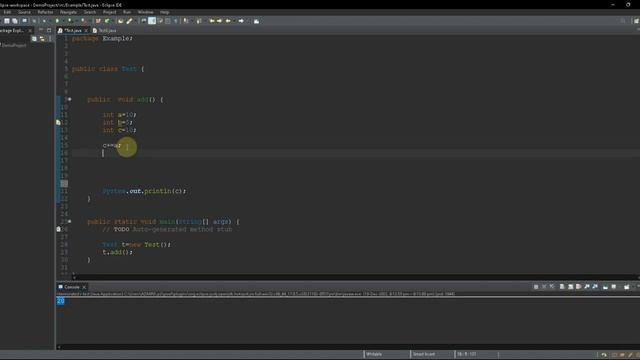Image resolution: width=640 pixels, height=360 pixels.
Task: Click the Console horizontal scrollbar left arrow
Action: click(x=59, y=347)
